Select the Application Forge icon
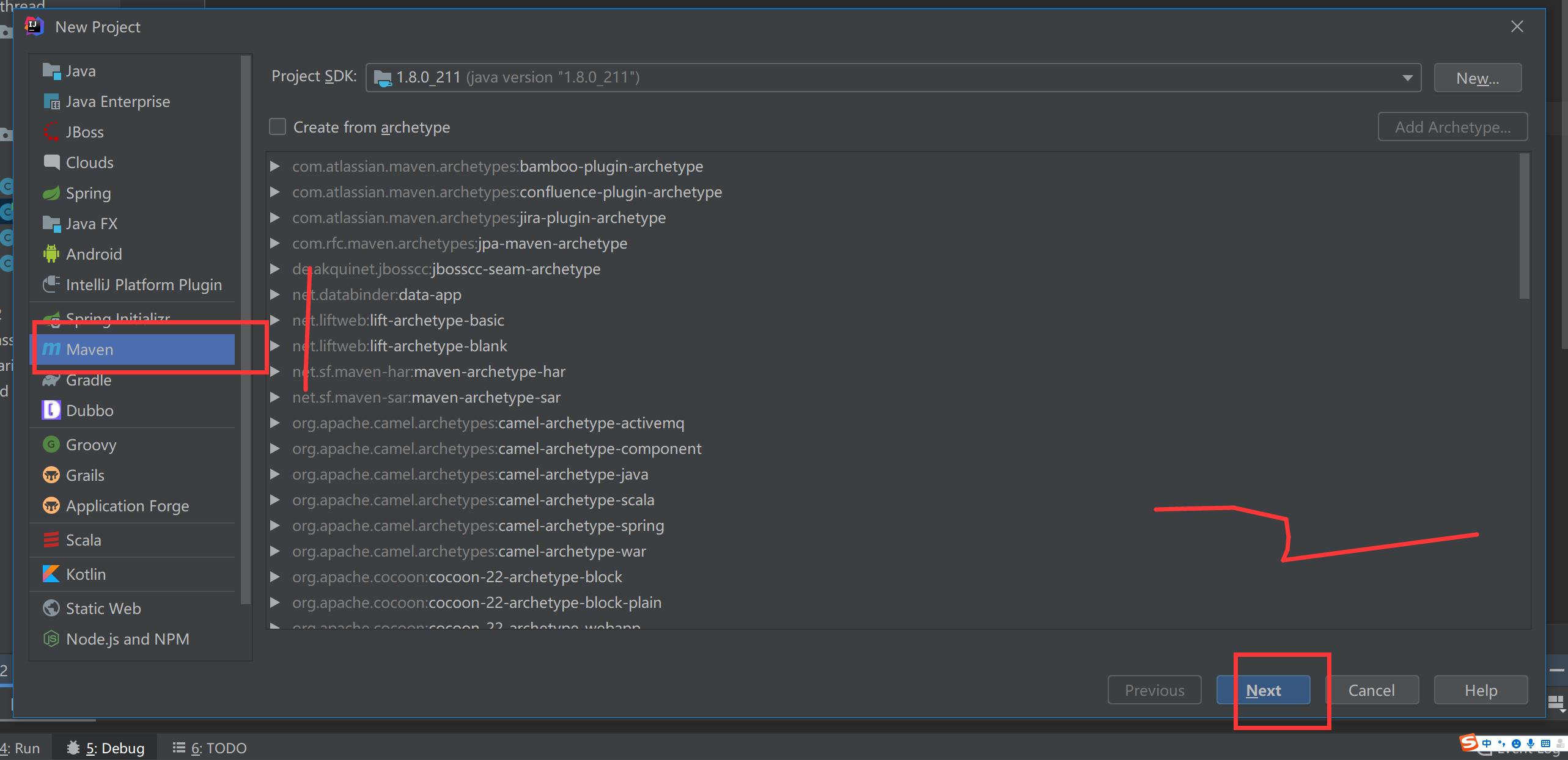The height and width of the screenshot is (760, 1568). coord(51,506)
